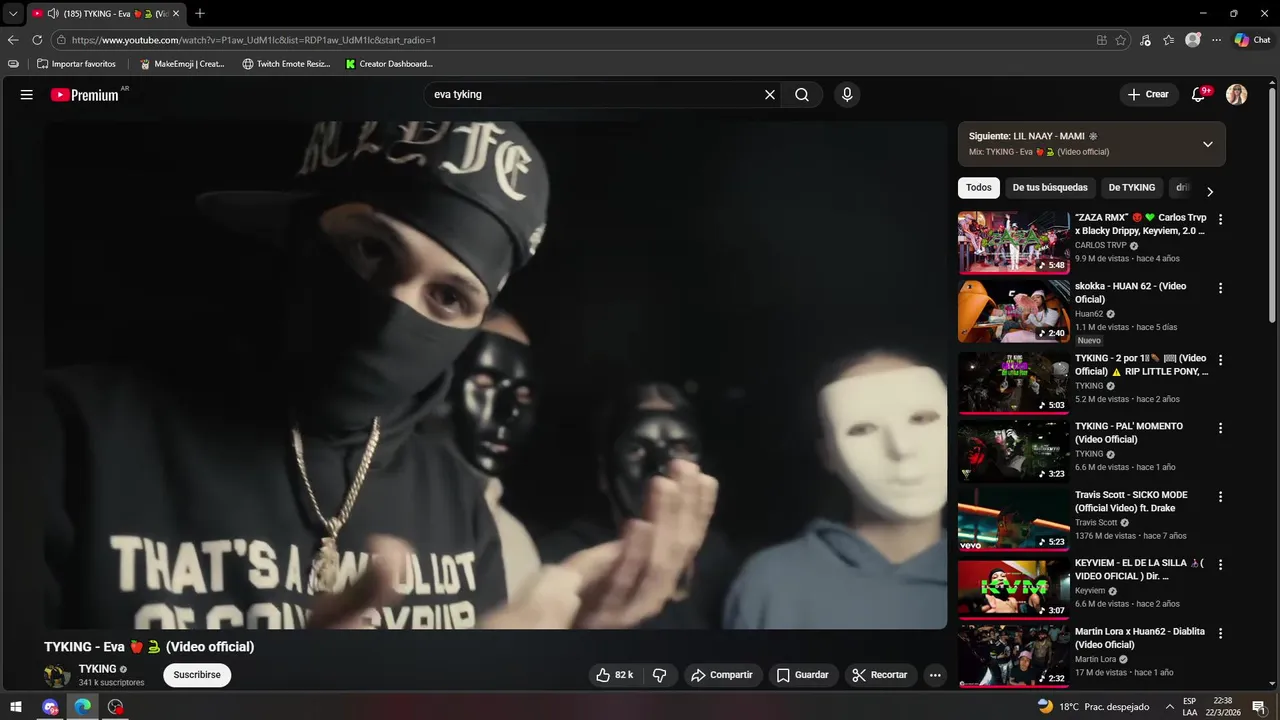
Task: Open the Importar favoritos bookmark
Action: coord(76,64)
